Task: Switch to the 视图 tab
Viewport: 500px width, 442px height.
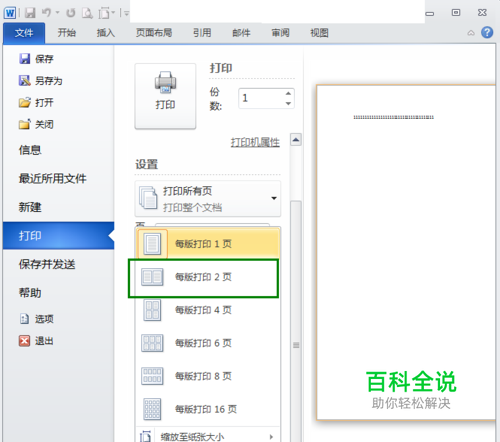Action: (x=319, y=33)
